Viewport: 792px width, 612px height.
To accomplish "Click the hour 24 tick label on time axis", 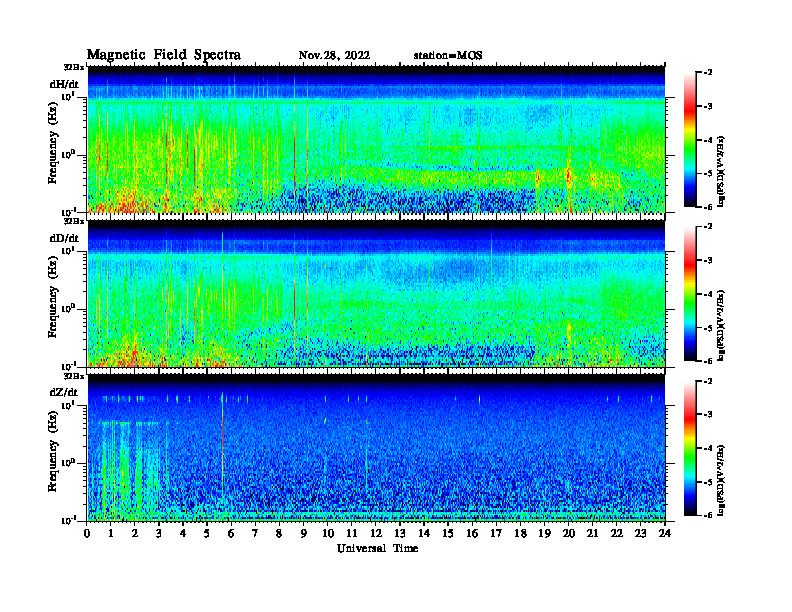I will [665, 534].
